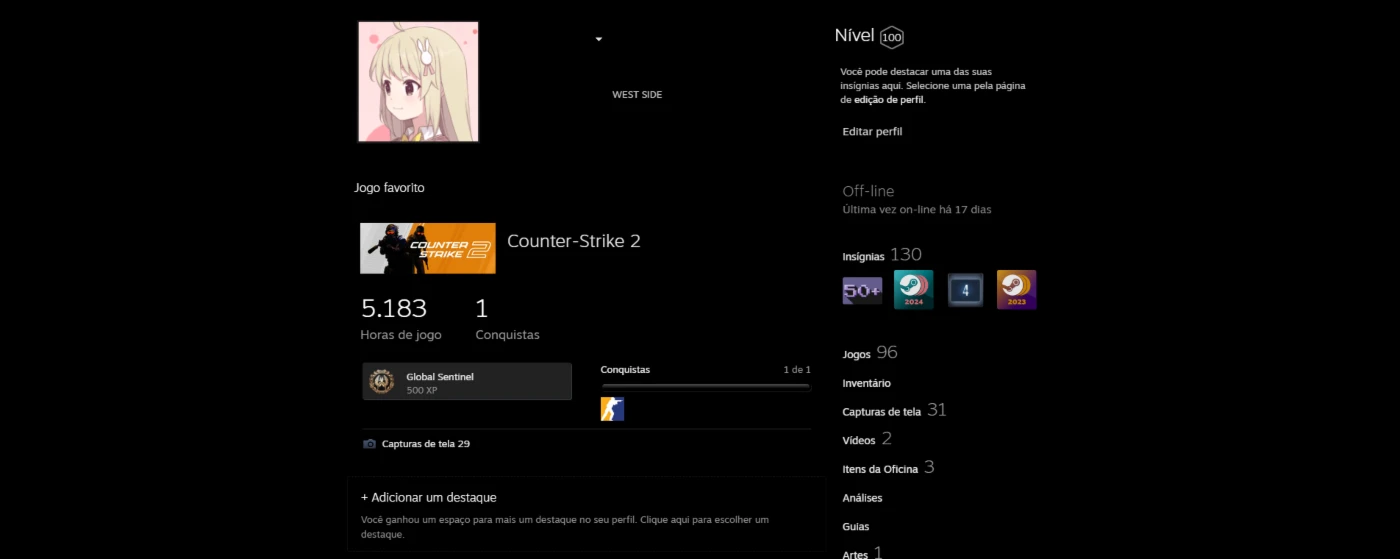This screenshot has height=559, width=1400.
Task: Click the Horas de jogo label
Action: tap(401, 335)
